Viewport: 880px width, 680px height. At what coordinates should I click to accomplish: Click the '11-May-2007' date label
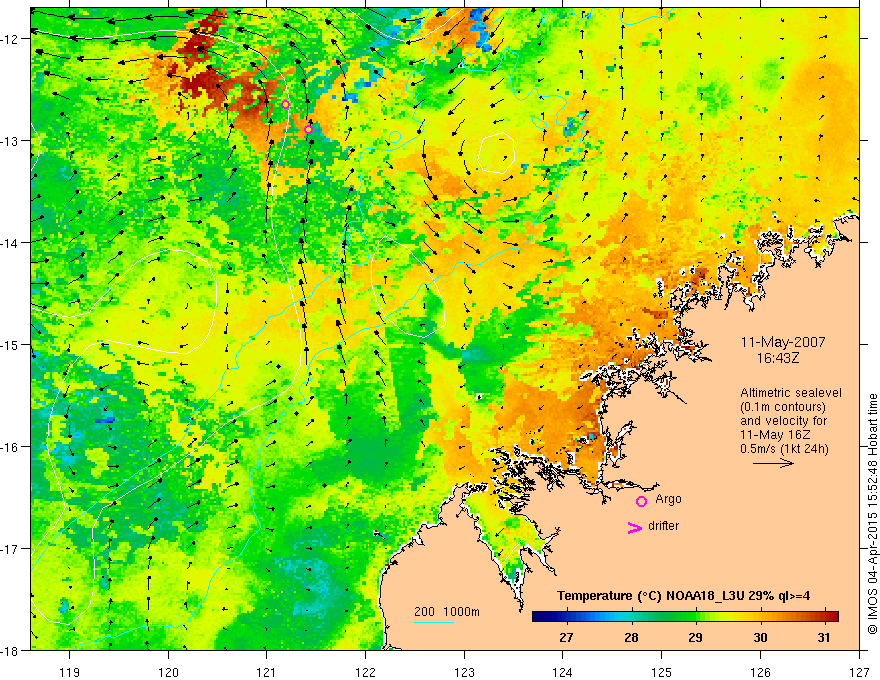782,342
